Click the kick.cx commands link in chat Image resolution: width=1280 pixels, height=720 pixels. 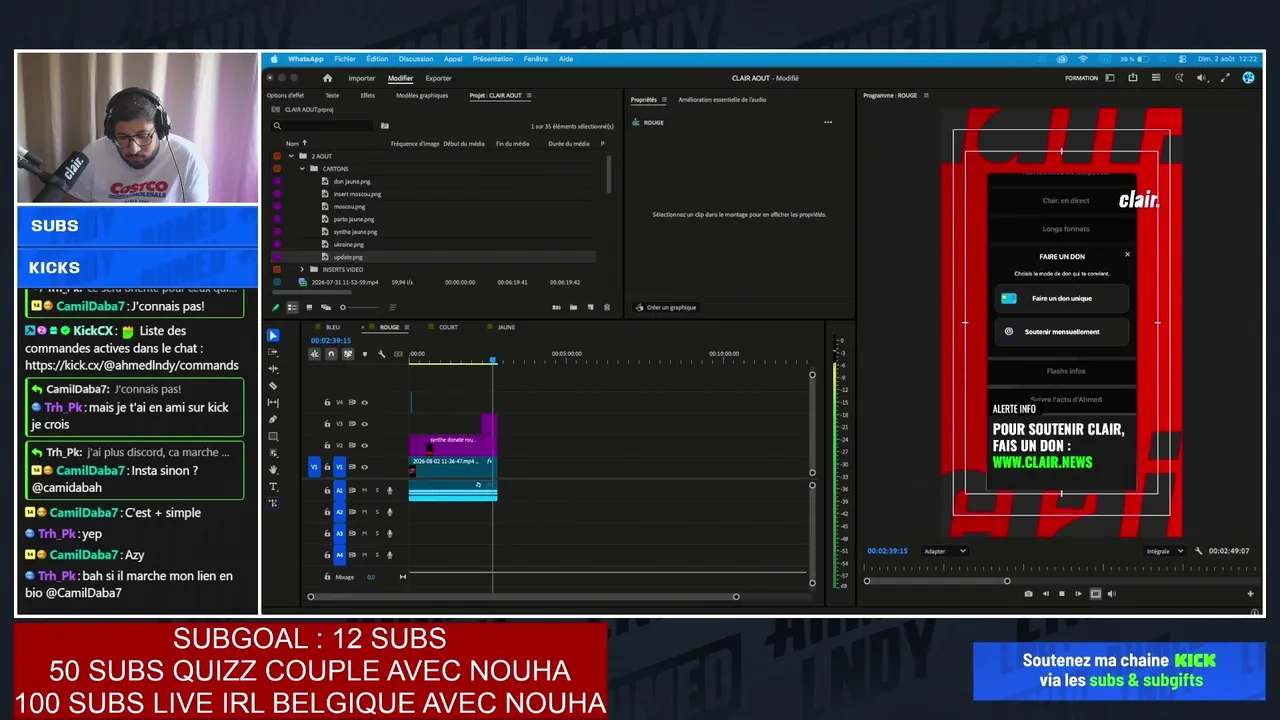[x=132, y=366]
